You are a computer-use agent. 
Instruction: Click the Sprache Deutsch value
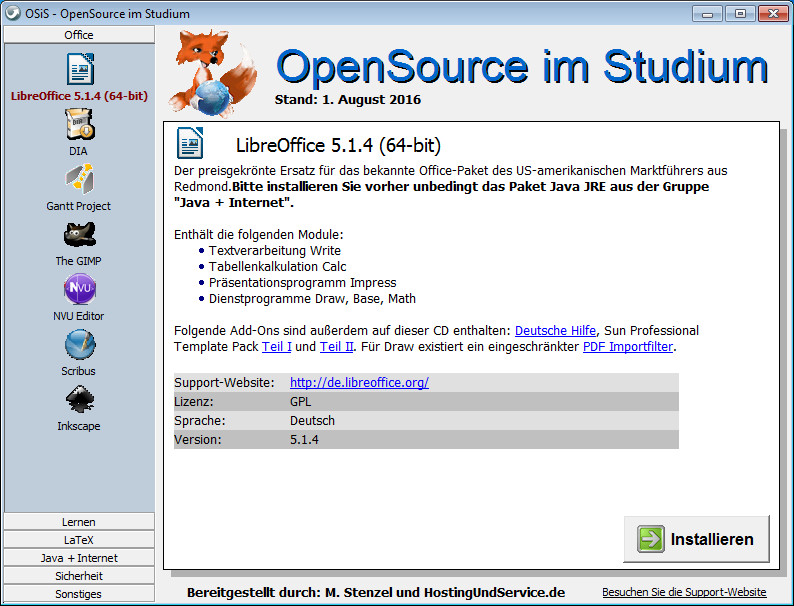coord(312,421)
